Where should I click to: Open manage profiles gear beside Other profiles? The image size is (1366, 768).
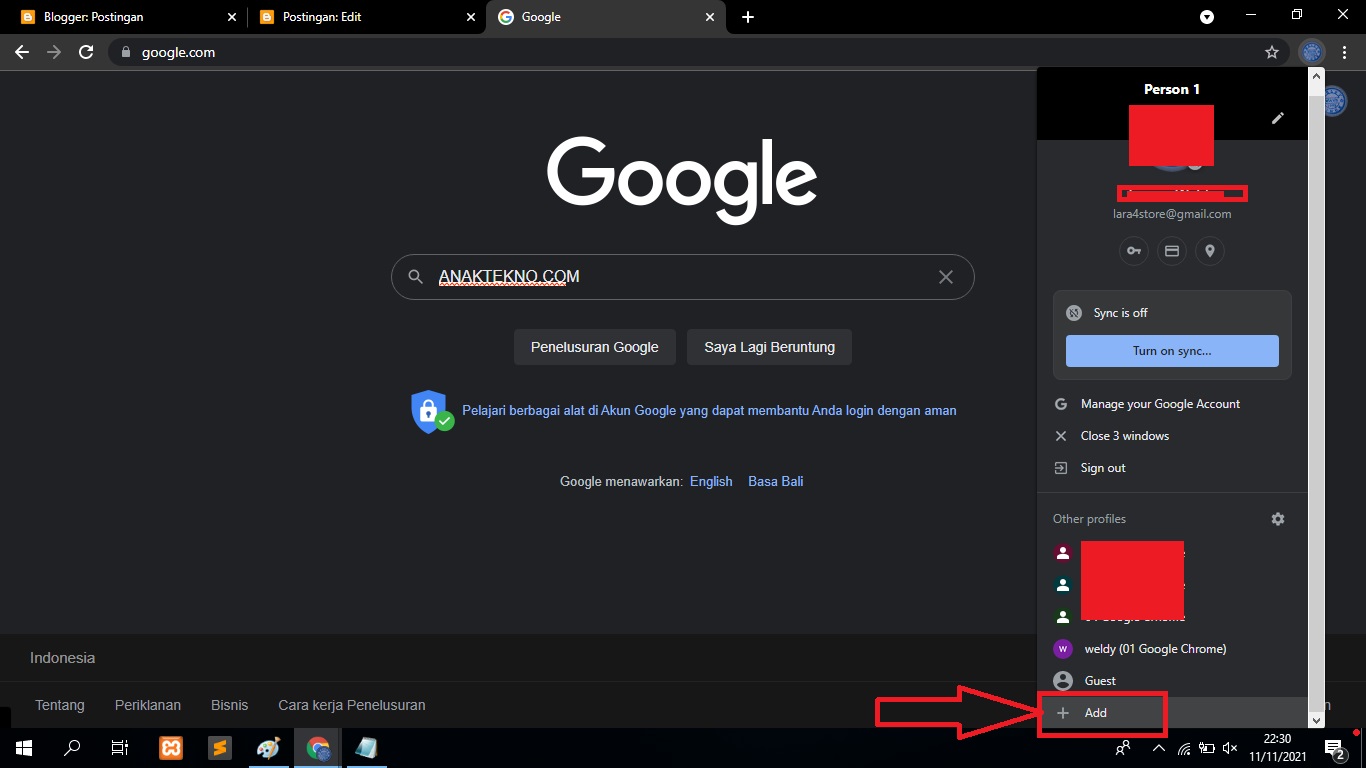(1277, 519)
